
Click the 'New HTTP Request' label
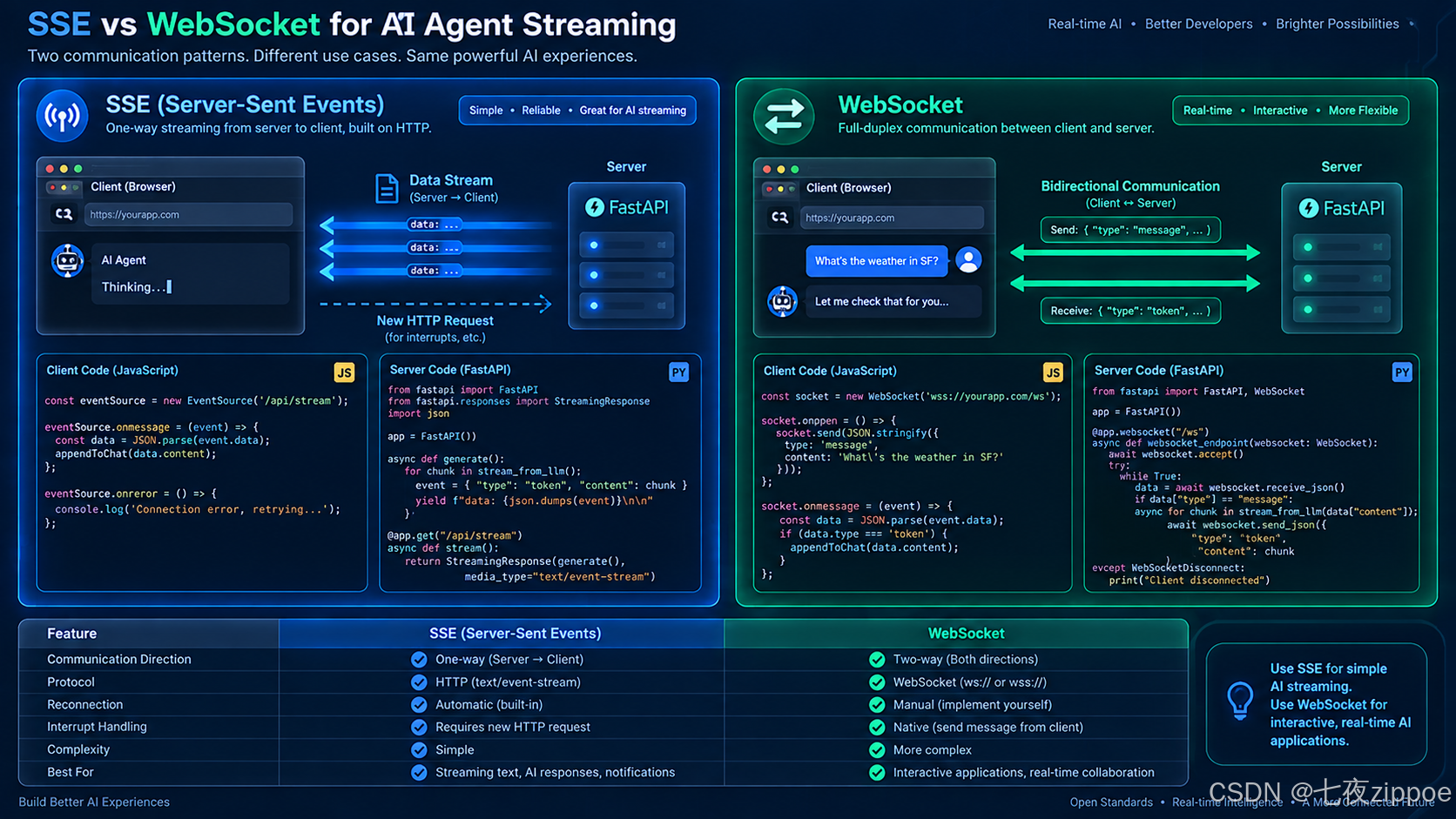435,320
